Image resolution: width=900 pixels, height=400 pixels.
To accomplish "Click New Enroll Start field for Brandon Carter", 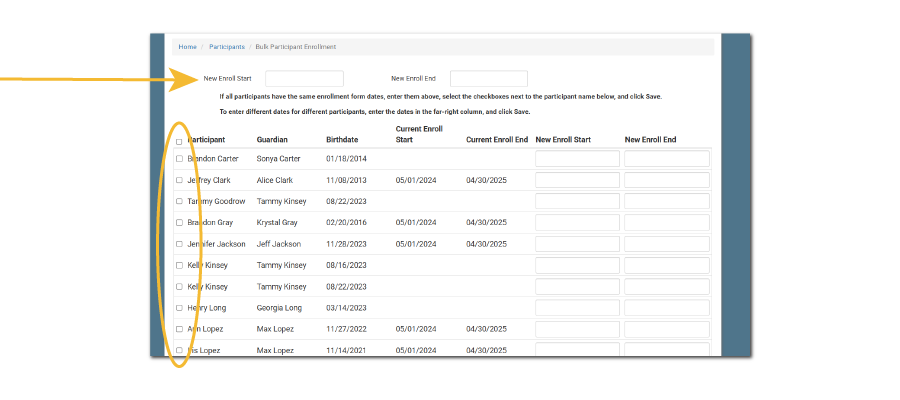I will [577, 159].
